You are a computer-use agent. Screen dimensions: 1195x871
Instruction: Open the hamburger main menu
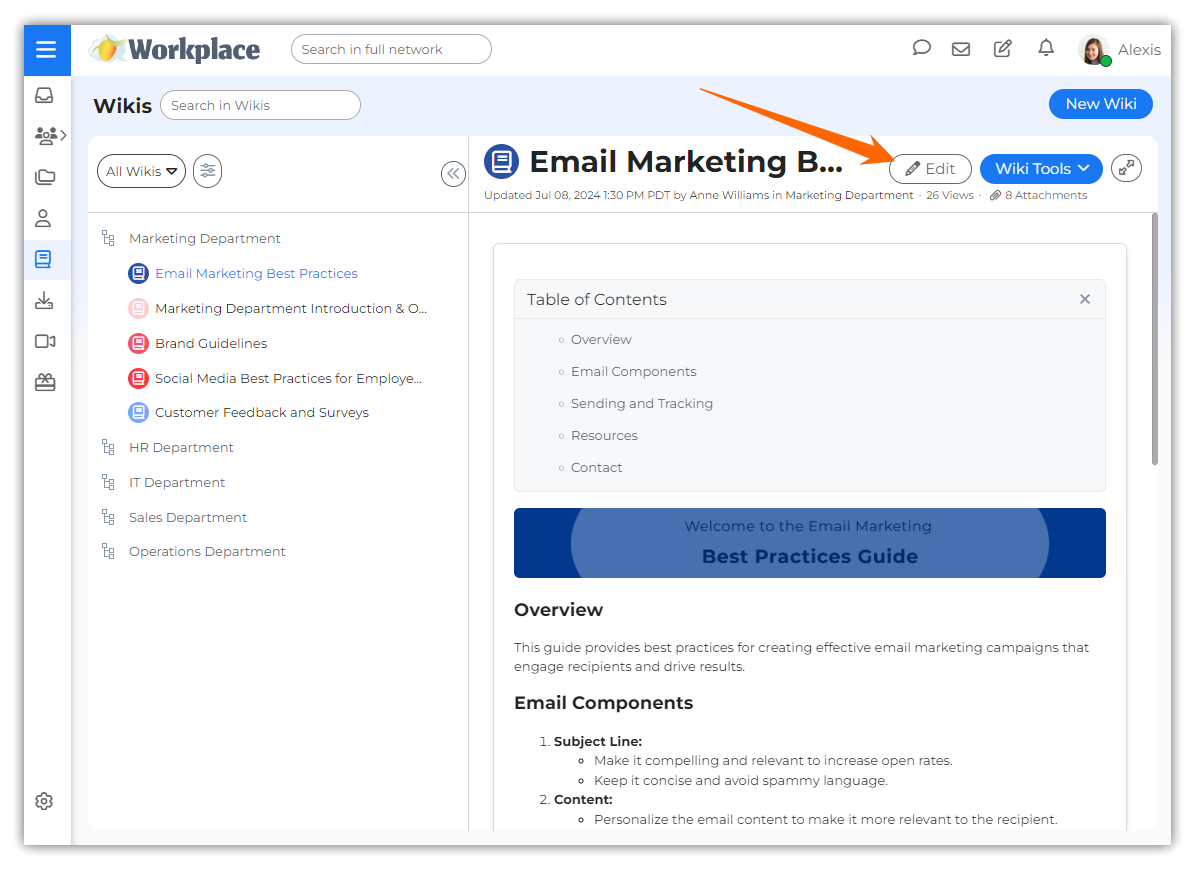[45, 50]
